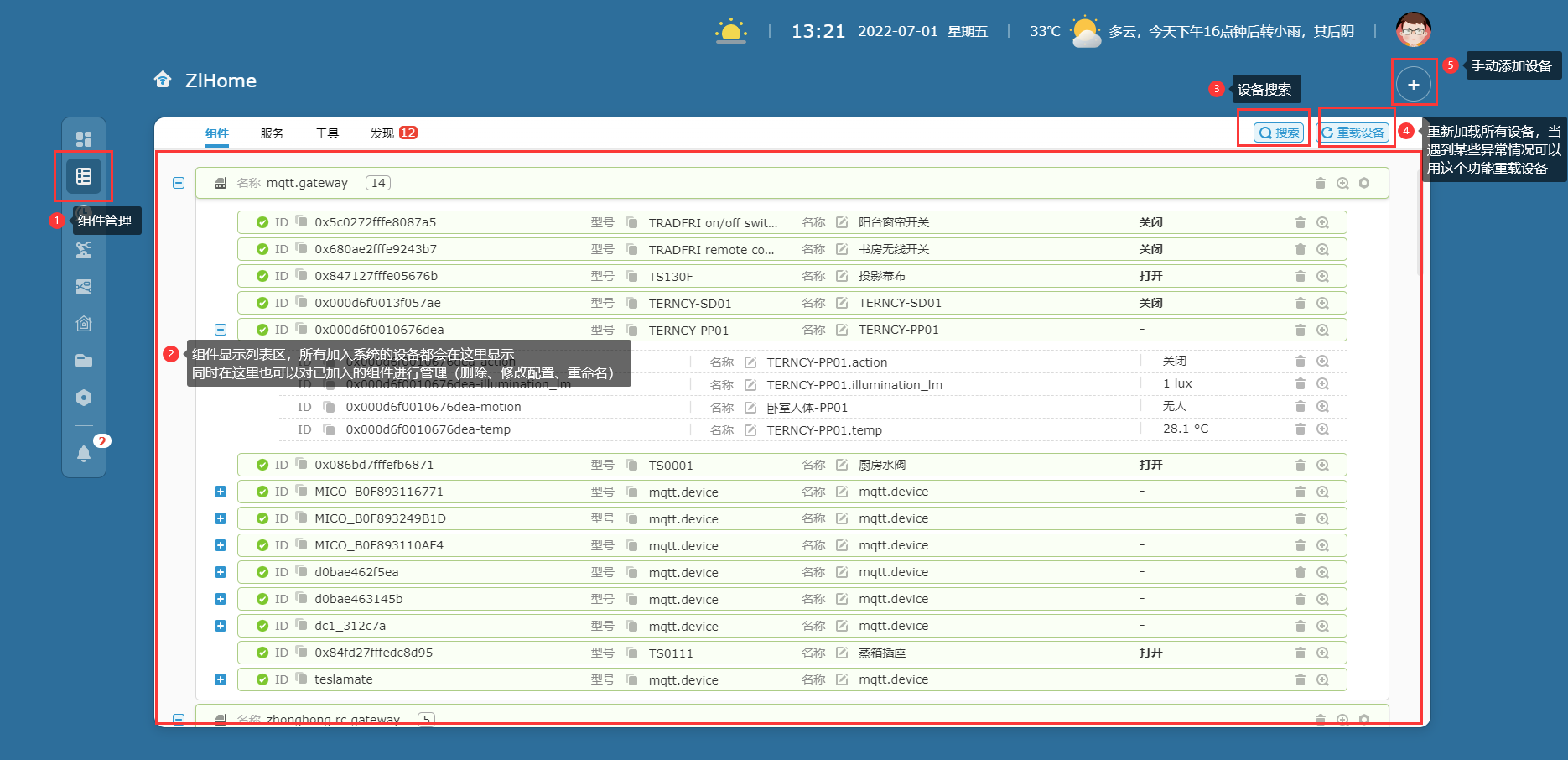Click the 无人 motion state value
This screenshot has height=760, width=1568.
(x=1175, y=406)
